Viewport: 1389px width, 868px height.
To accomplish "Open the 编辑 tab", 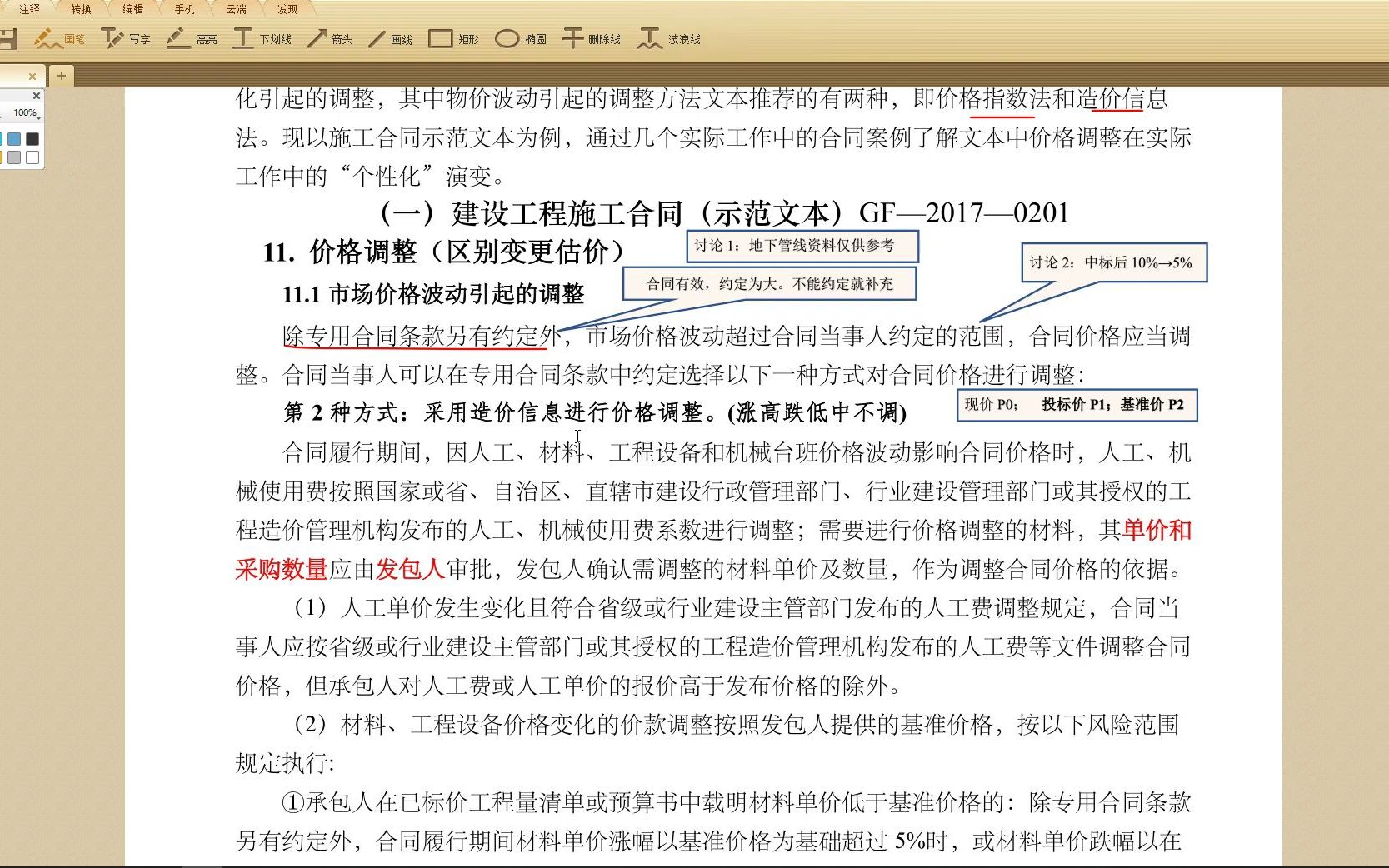I will coord(133,9).
